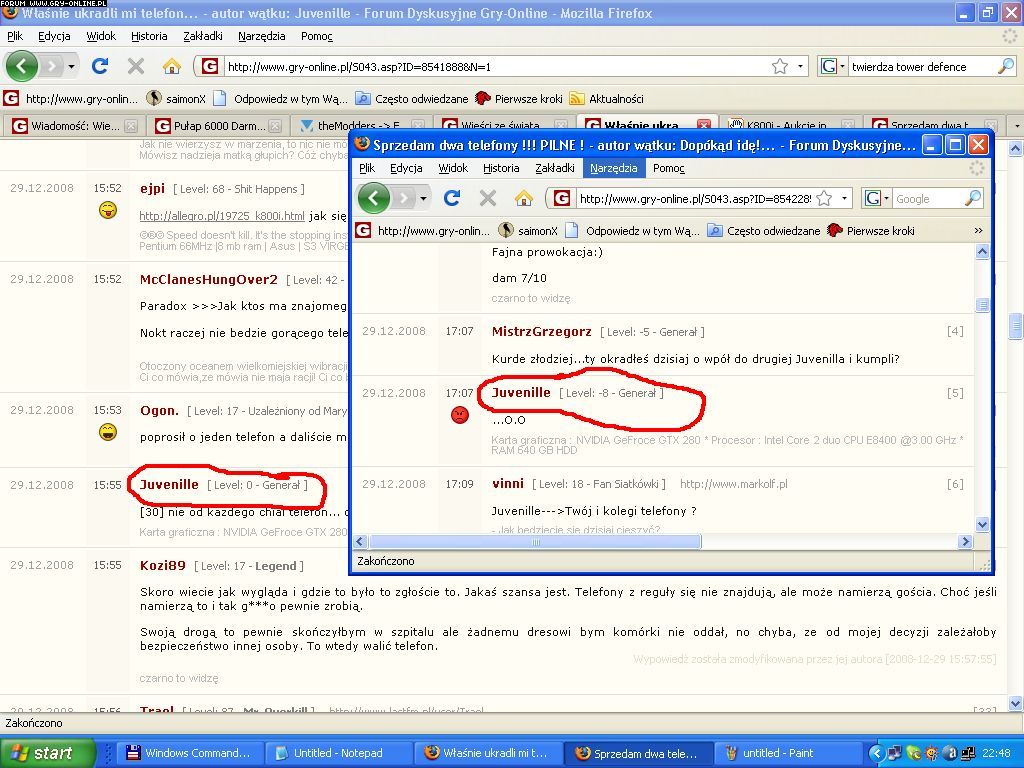Click username McClanesHungOver2
This screenshot has height=768, width=1024.
(209, 280)
